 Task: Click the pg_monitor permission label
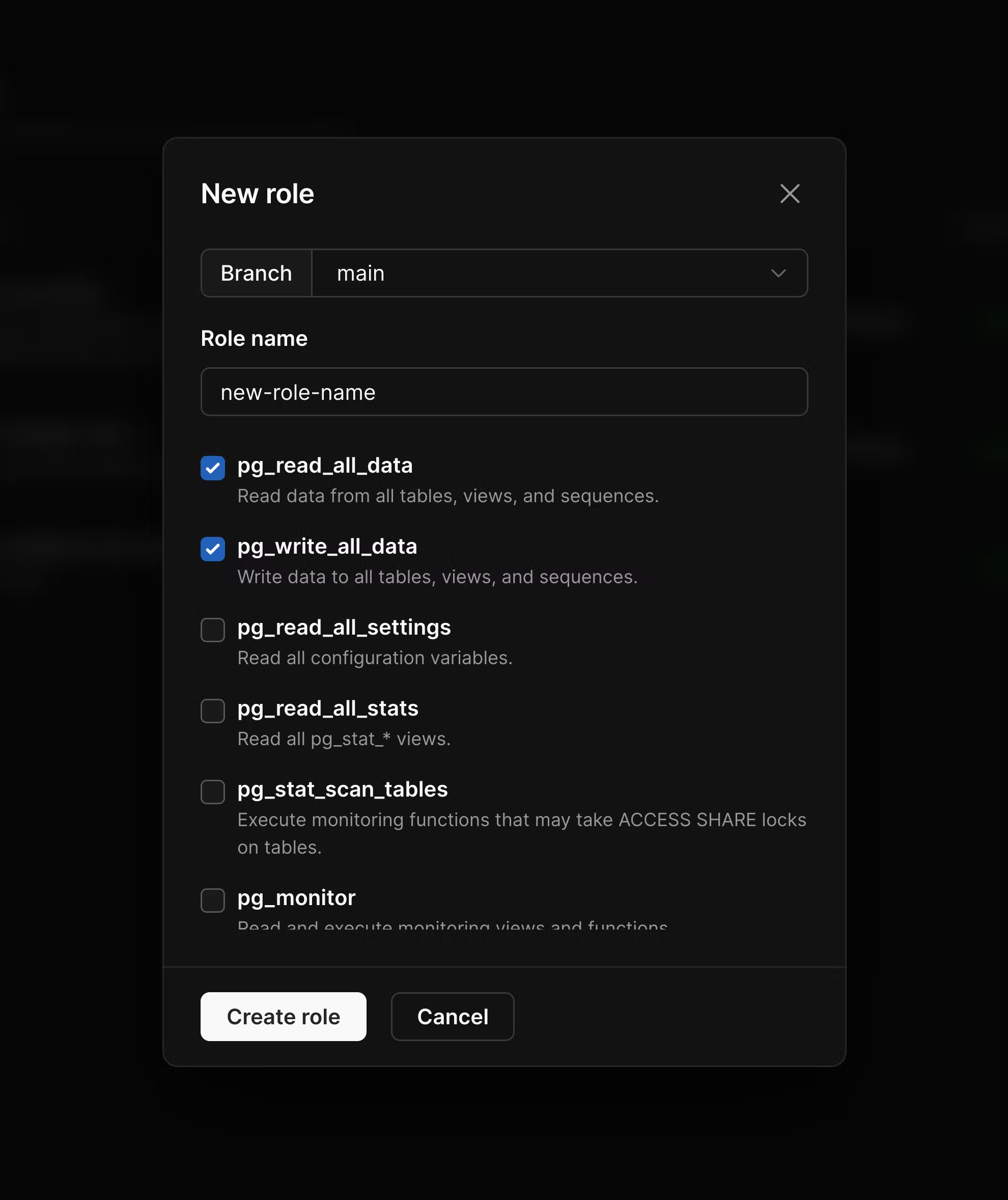297,898
